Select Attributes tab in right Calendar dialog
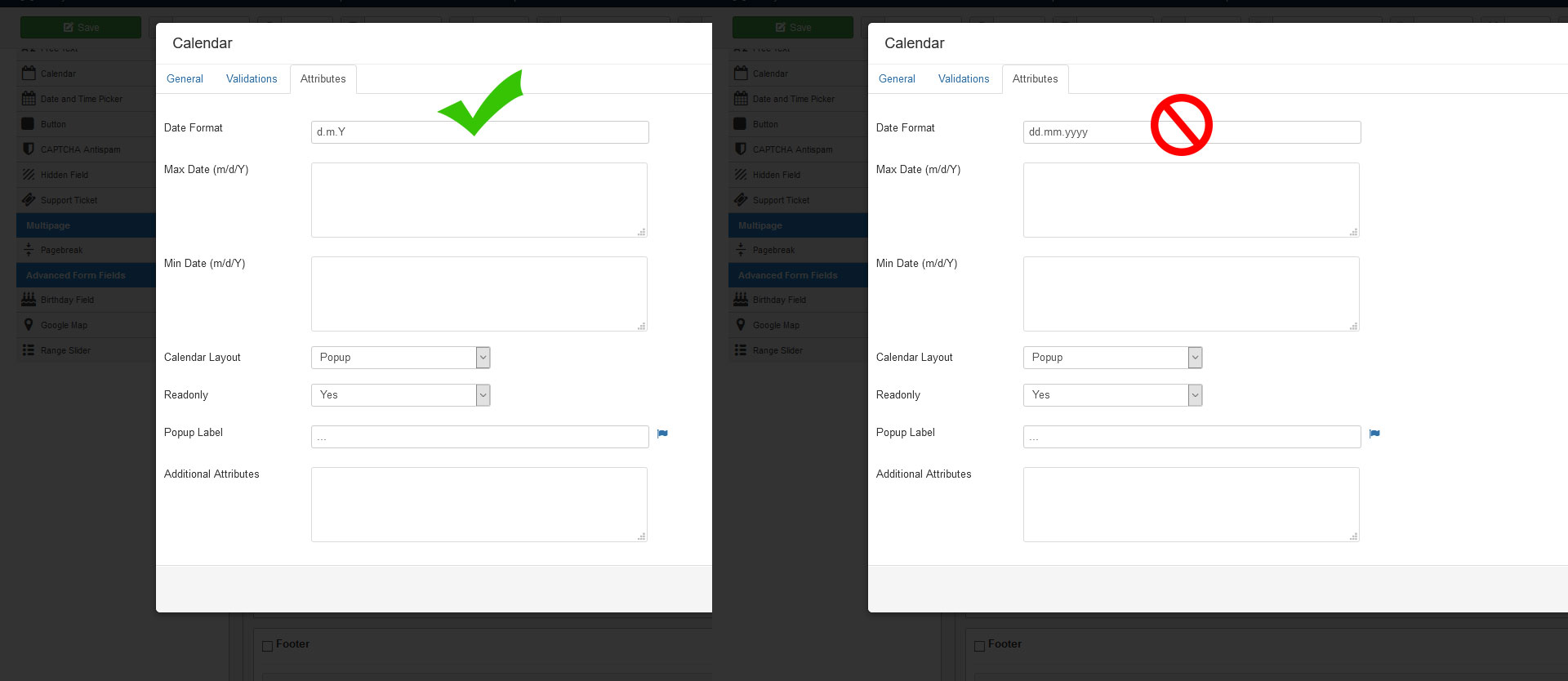The image size is (1568, 681). click(x=1035, y=79)
